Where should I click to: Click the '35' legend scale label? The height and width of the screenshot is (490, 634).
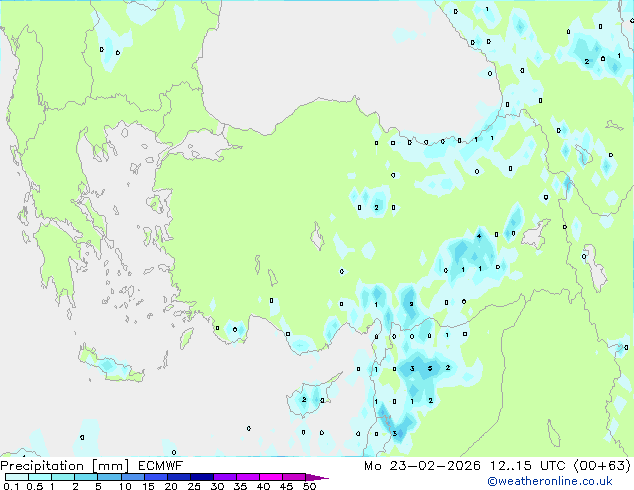pyautogui.click(x=240, y=486)
